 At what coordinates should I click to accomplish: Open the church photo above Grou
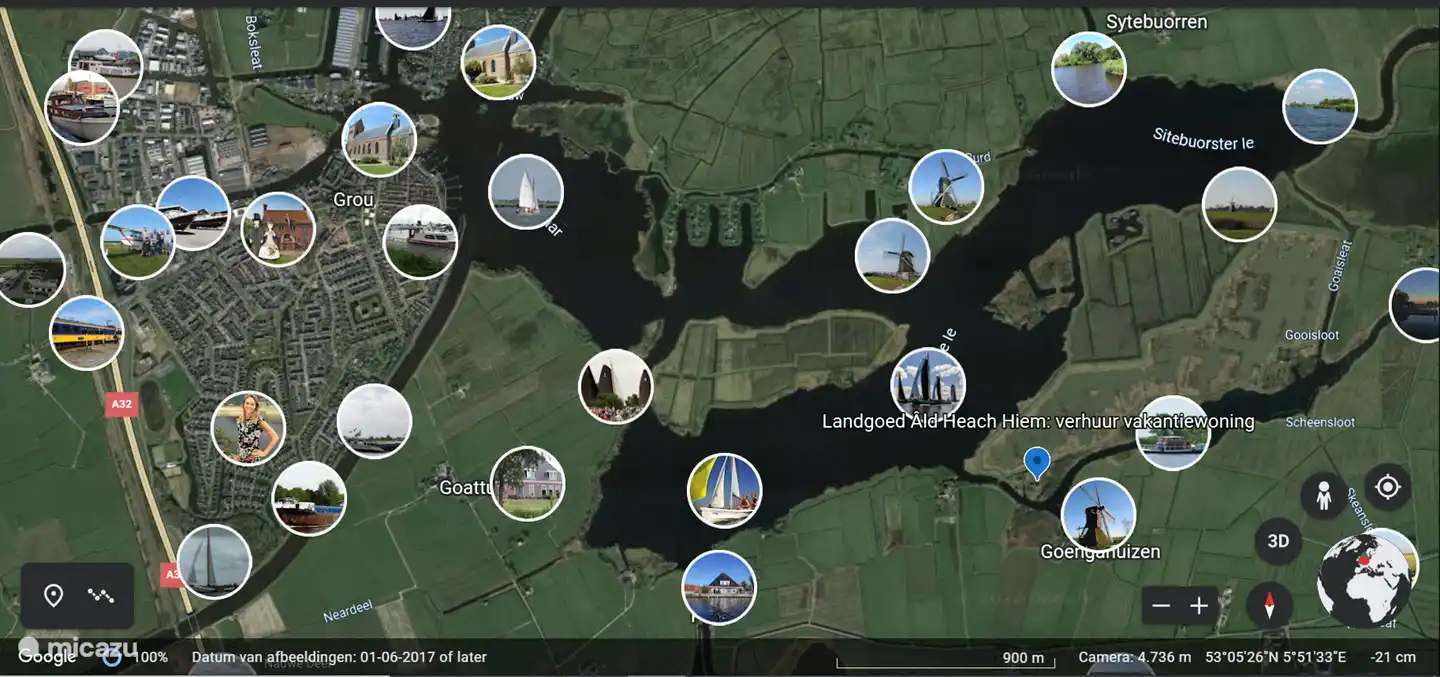click(381, 139)
